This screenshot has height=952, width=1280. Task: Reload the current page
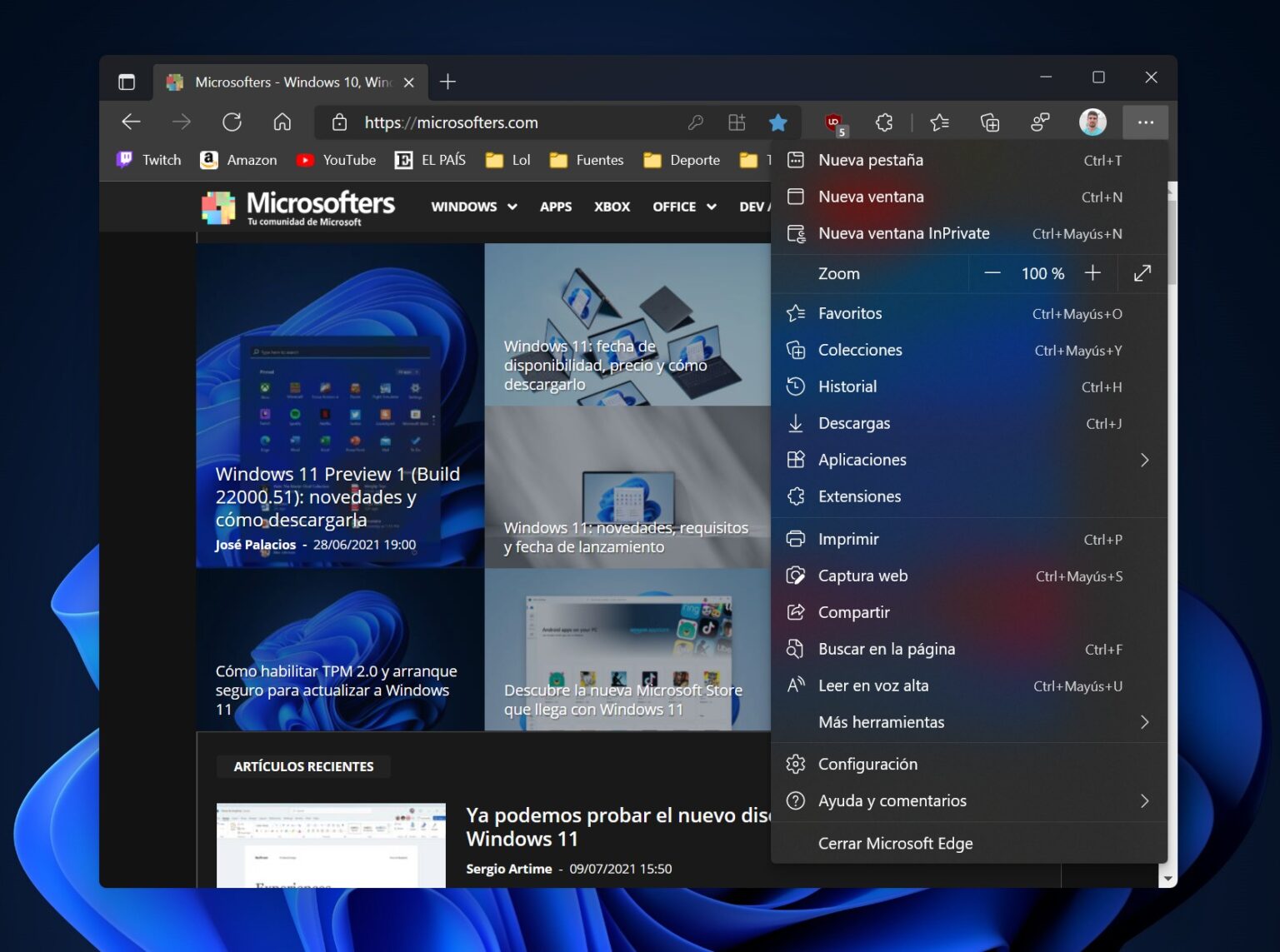click(232, 122)
